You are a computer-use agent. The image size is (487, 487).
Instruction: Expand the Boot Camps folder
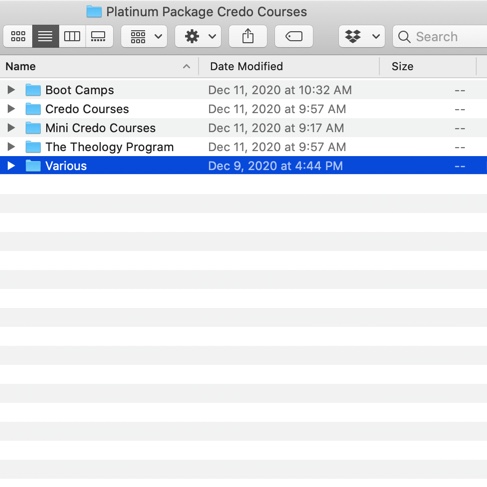[x=11, y=90]
